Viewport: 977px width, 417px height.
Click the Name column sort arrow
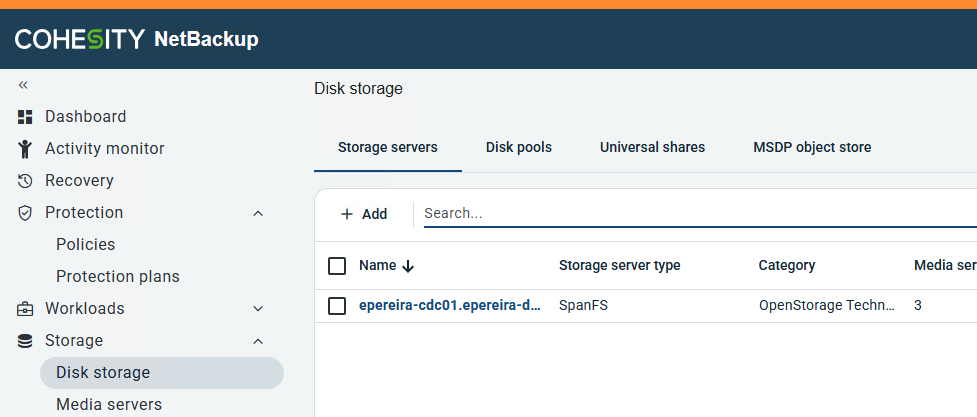(407, 266)
